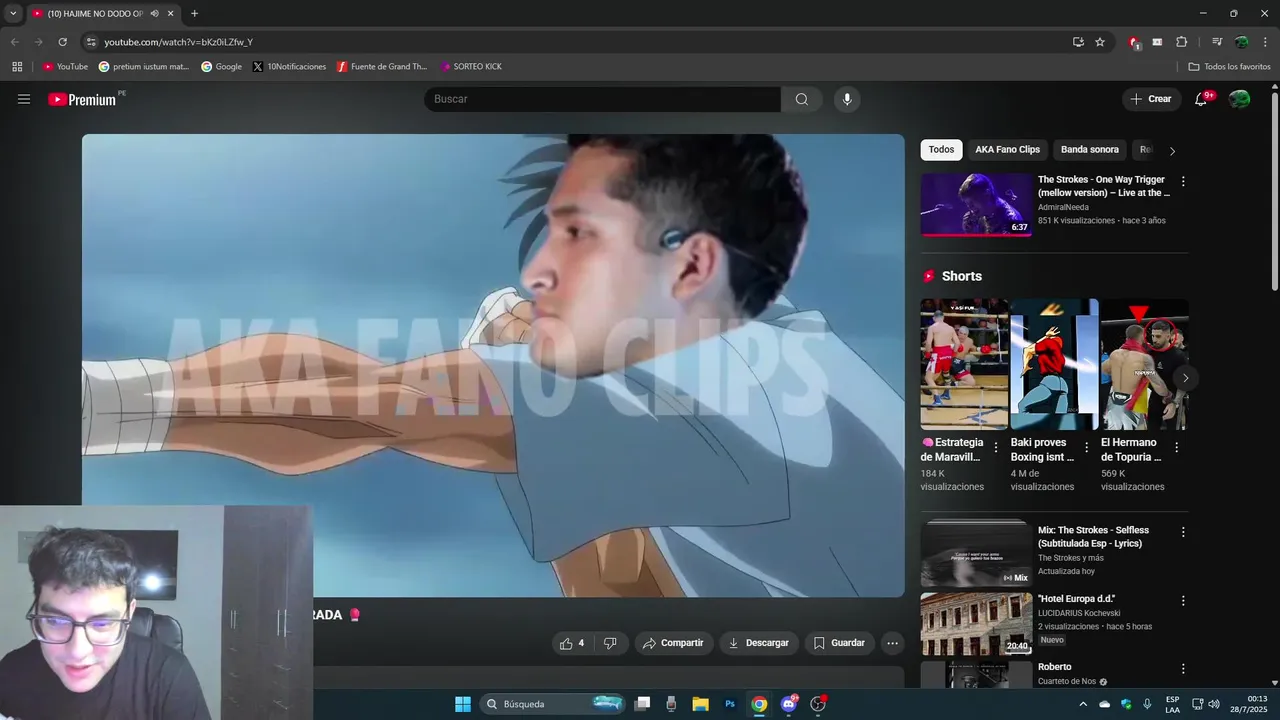Open Chrome extensions puzzle icon

coord(1181,42)
